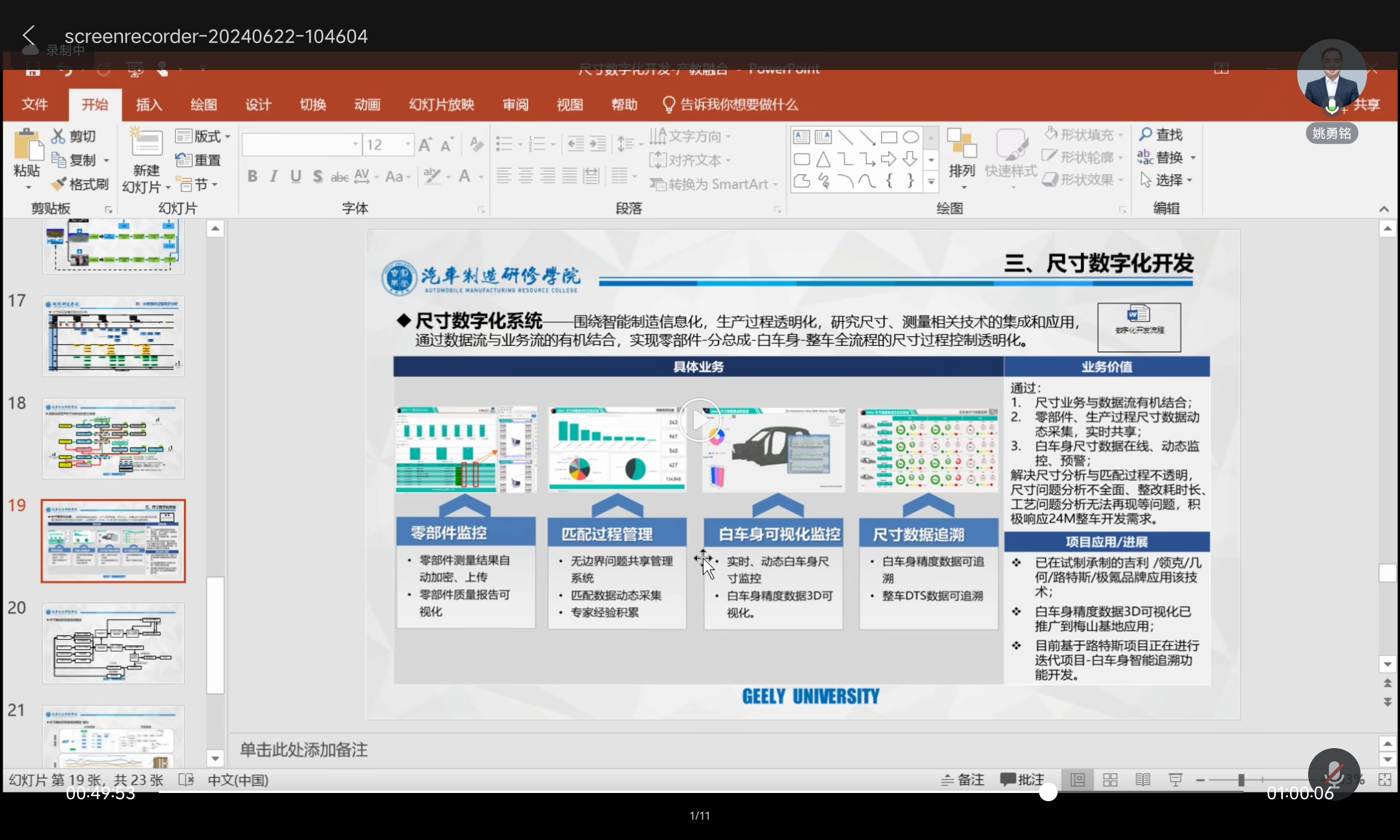Viewport: 1400px width, 840px height.
Task: Switch to Slide Sorter view icon
Action: coord(1110,780)
